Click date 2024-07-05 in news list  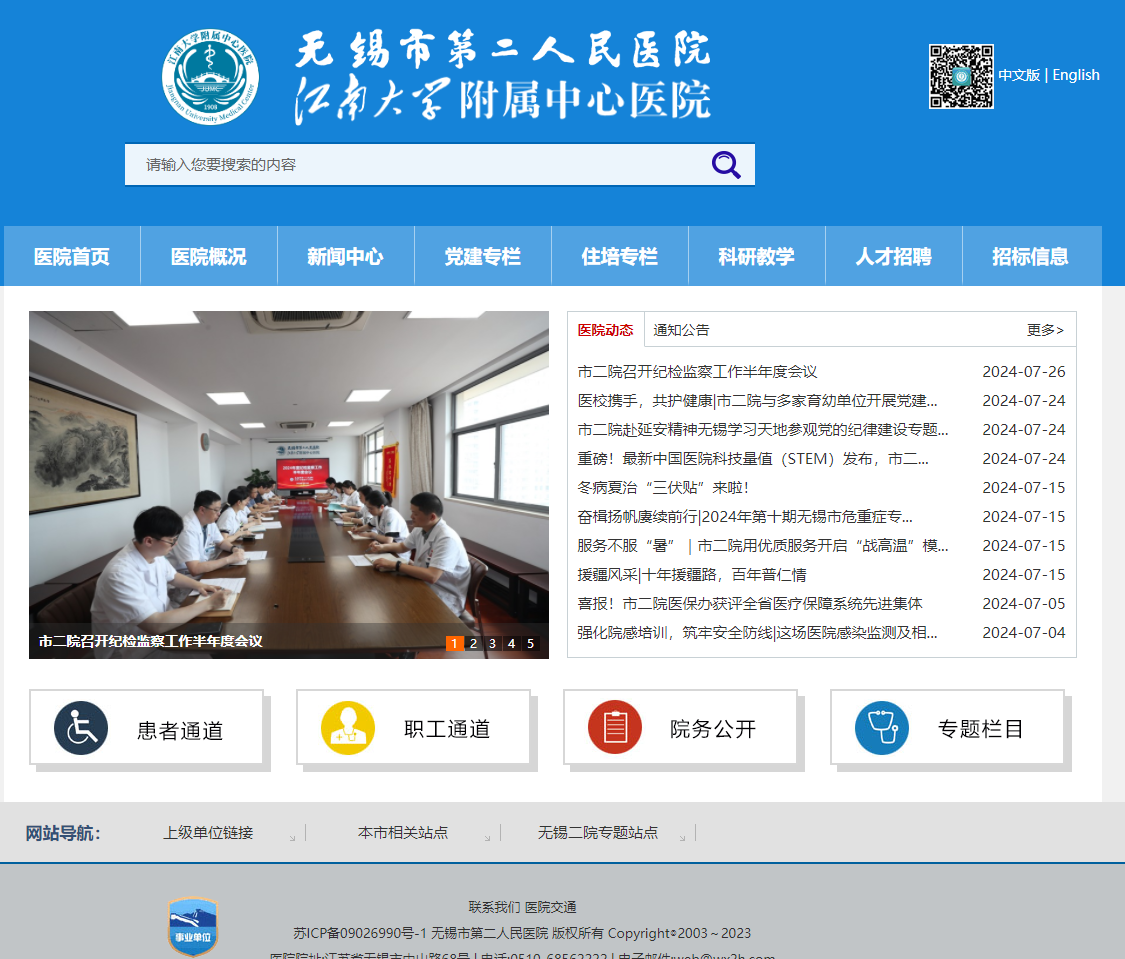[x=1024, y=604]
